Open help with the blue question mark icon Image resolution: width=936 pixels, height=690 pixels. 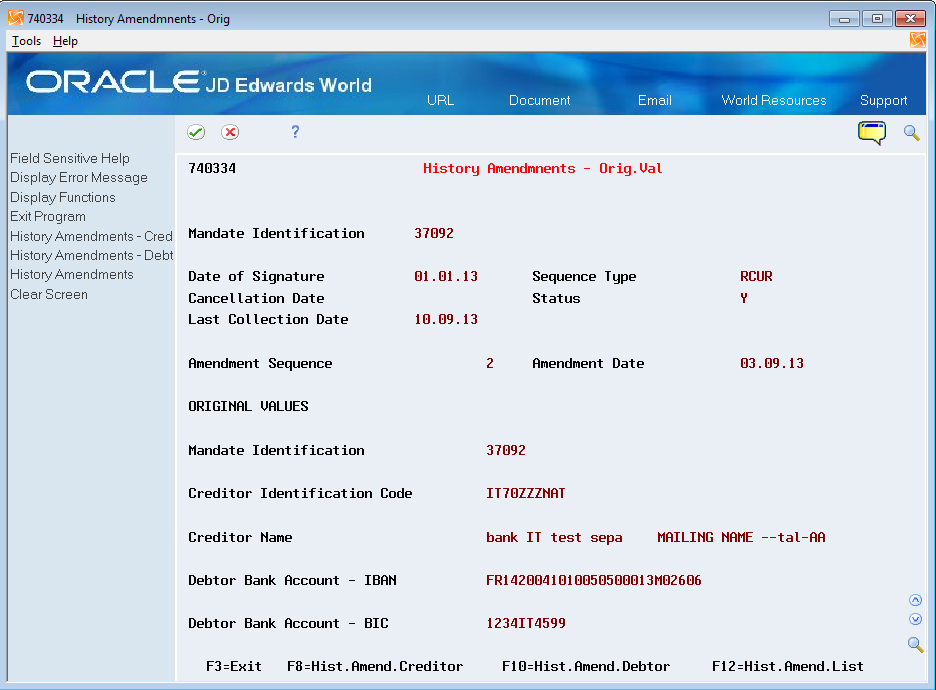coord(295,132)
